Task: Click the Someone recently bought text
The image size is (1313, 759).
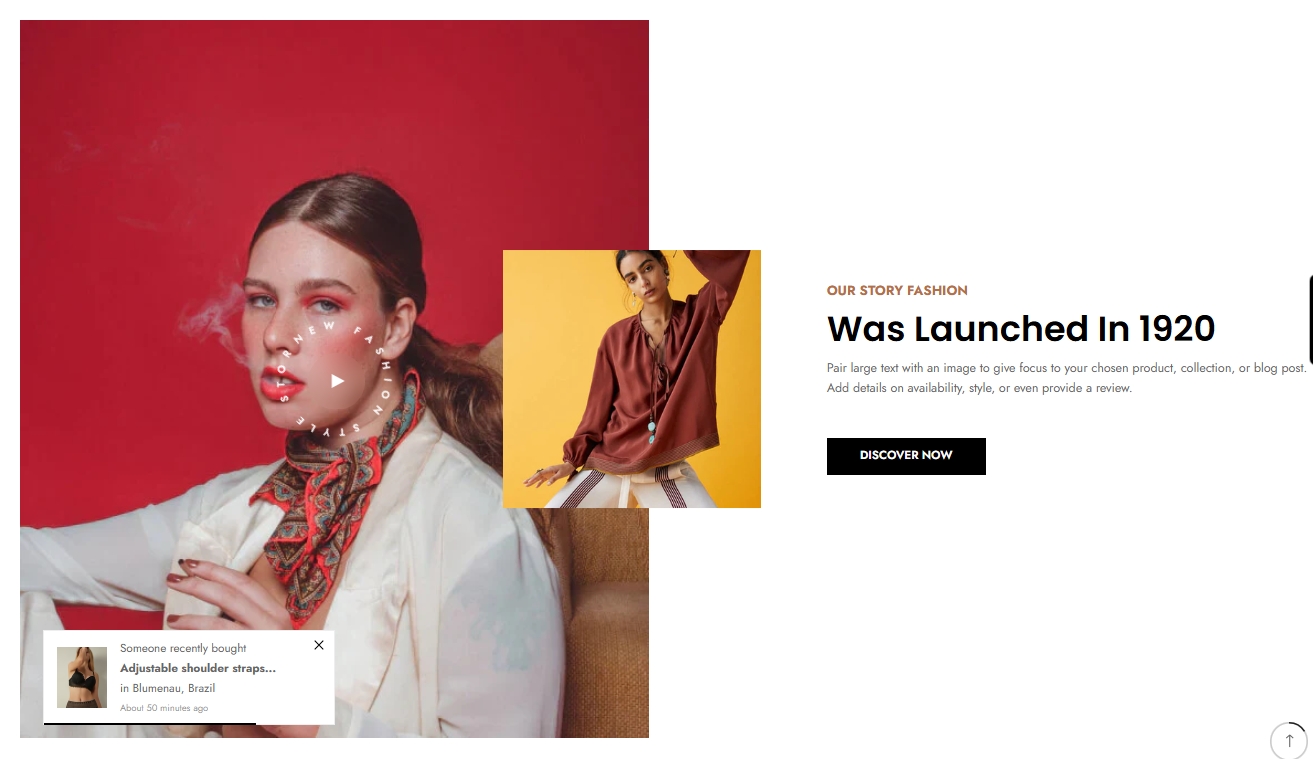Action: (183, 648)
